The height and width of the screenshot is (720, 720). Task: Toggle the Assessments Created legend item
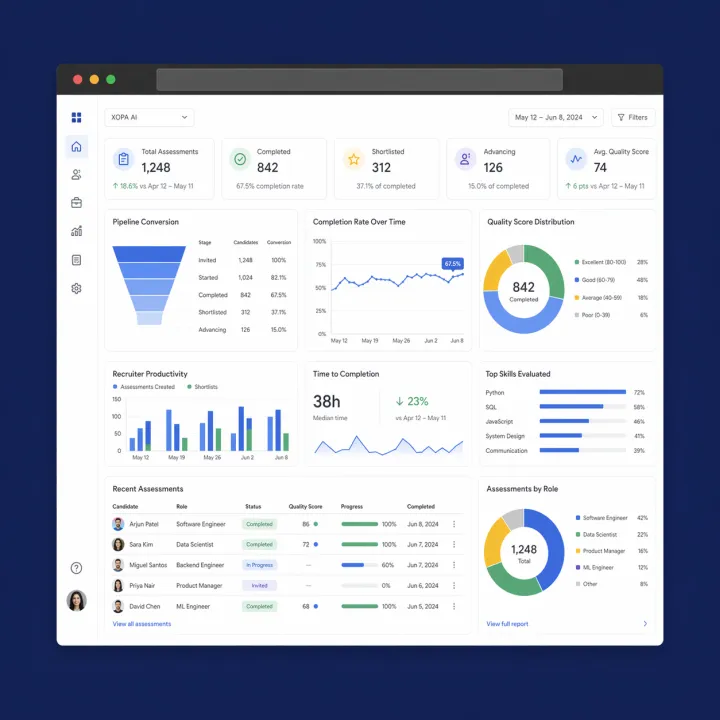pos(144,387)
